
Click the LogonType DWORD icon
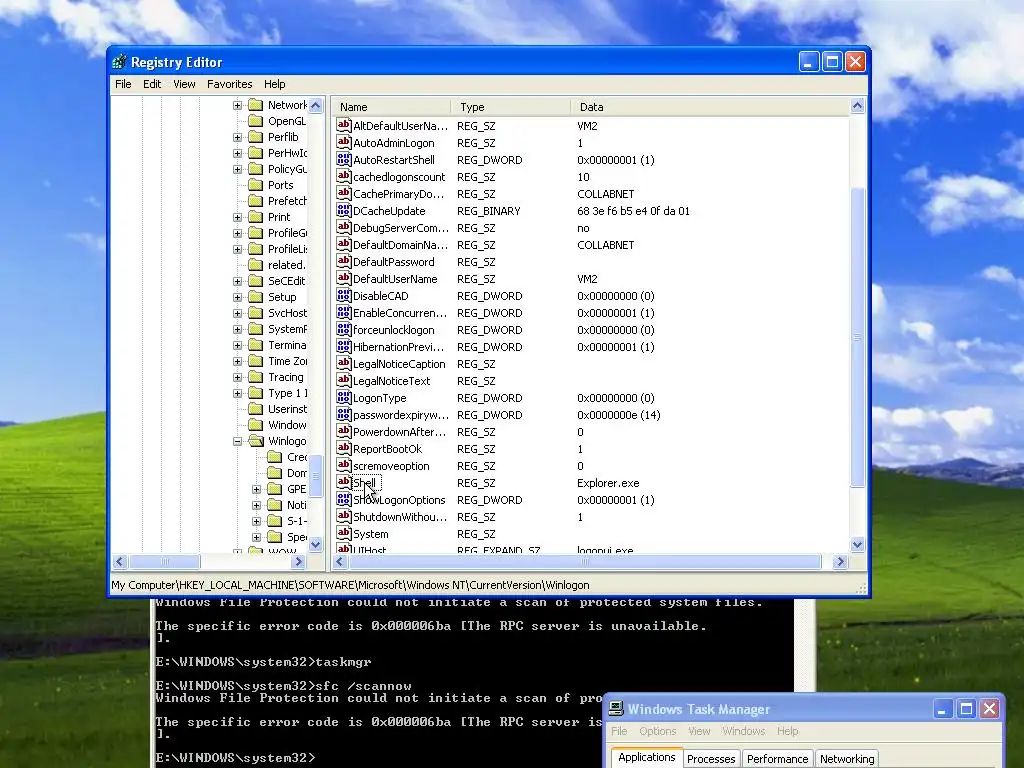(x=344, y=397)
